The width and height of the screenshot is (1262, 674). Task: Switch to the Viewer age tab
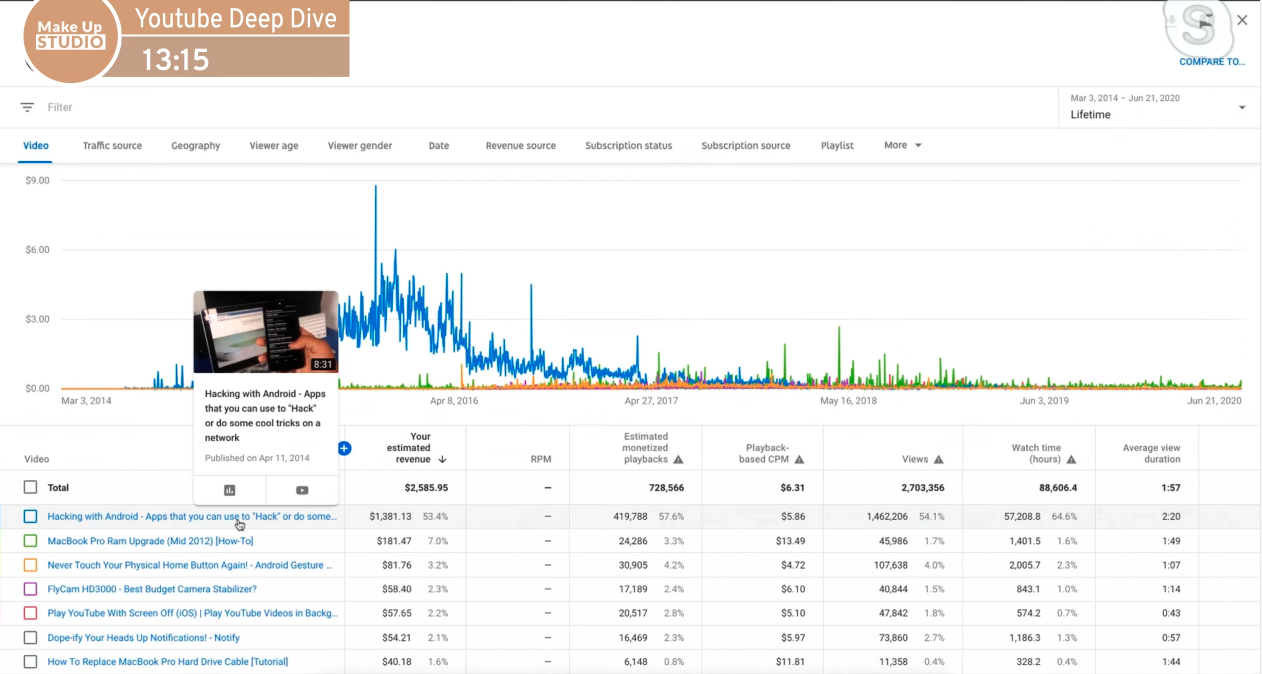click(x=274, y=145)
